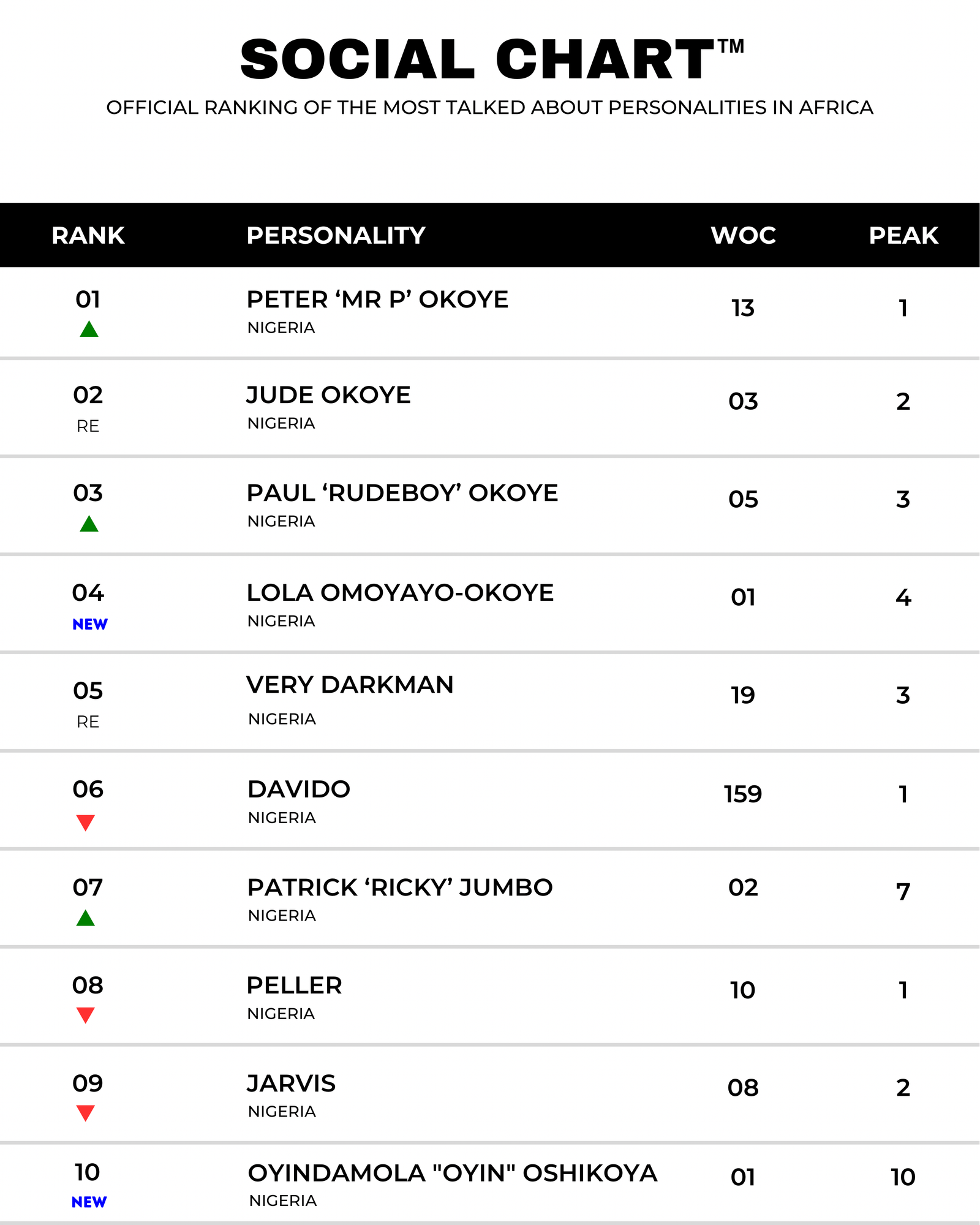Click the green up arrow under rank 03
This screenshot has height=1225, width=980.
pos(89,524)
